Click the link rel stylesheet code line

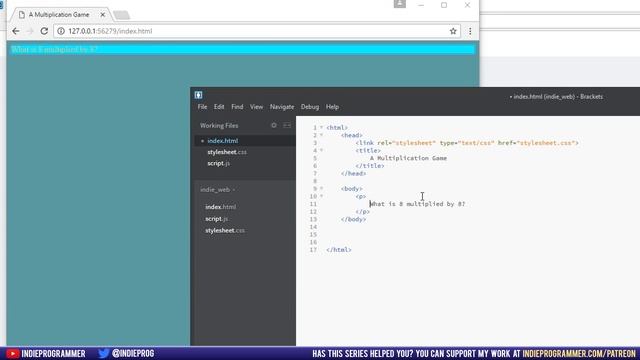467,143
